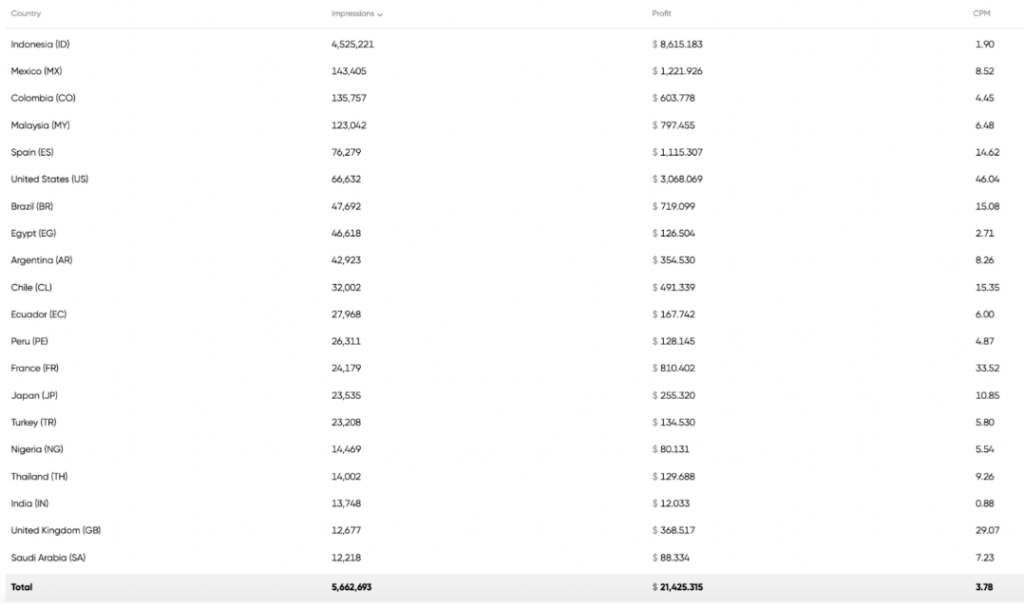Click Indonesia's impressions value 4,525,221
This screenshot has width=1024, height=608.
[353, 45]
